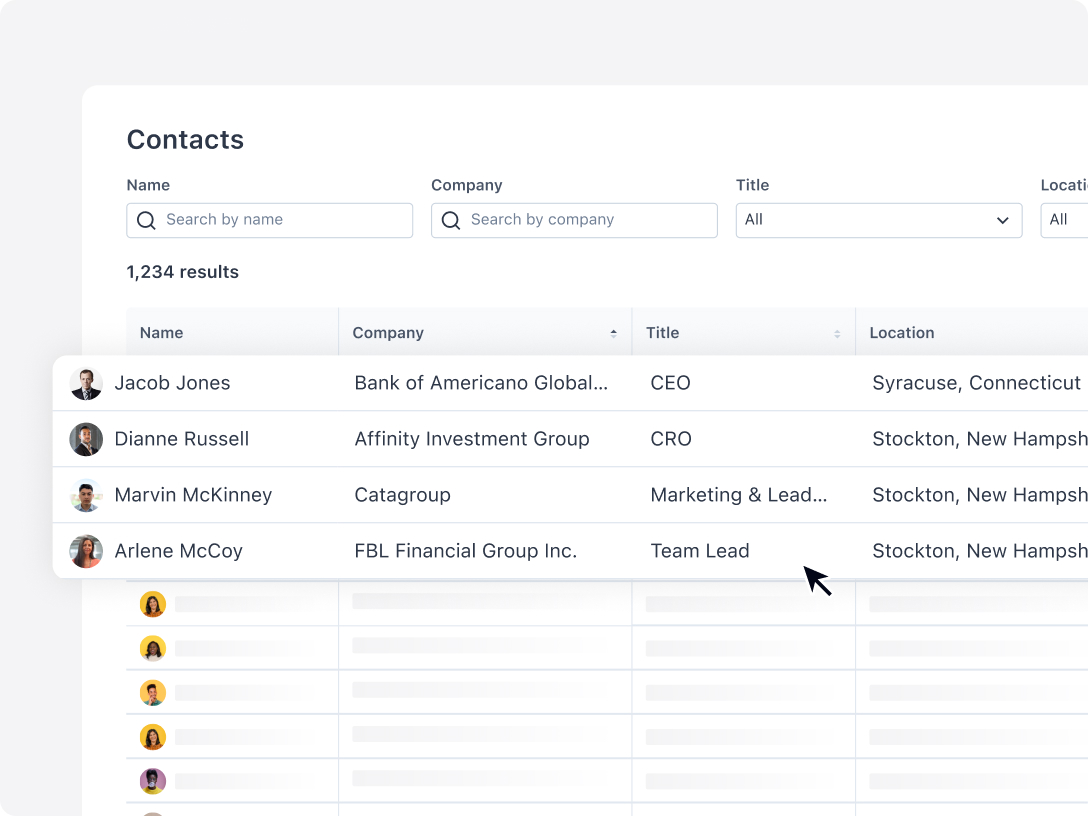This screenshot has height=816, width=1088.
Task: Click the Location column header
Action: point(901,332)
